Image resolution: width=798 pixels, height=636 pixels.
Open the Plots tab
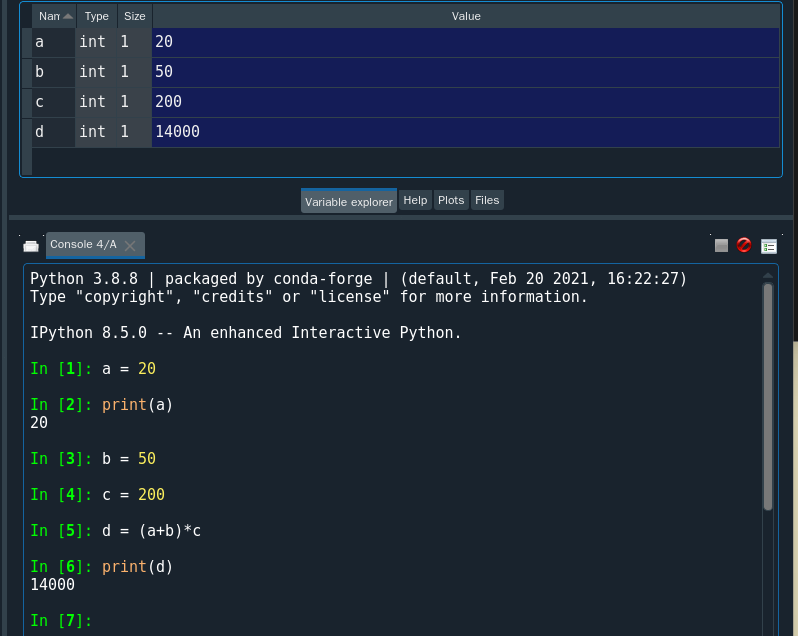coord(451,200)
